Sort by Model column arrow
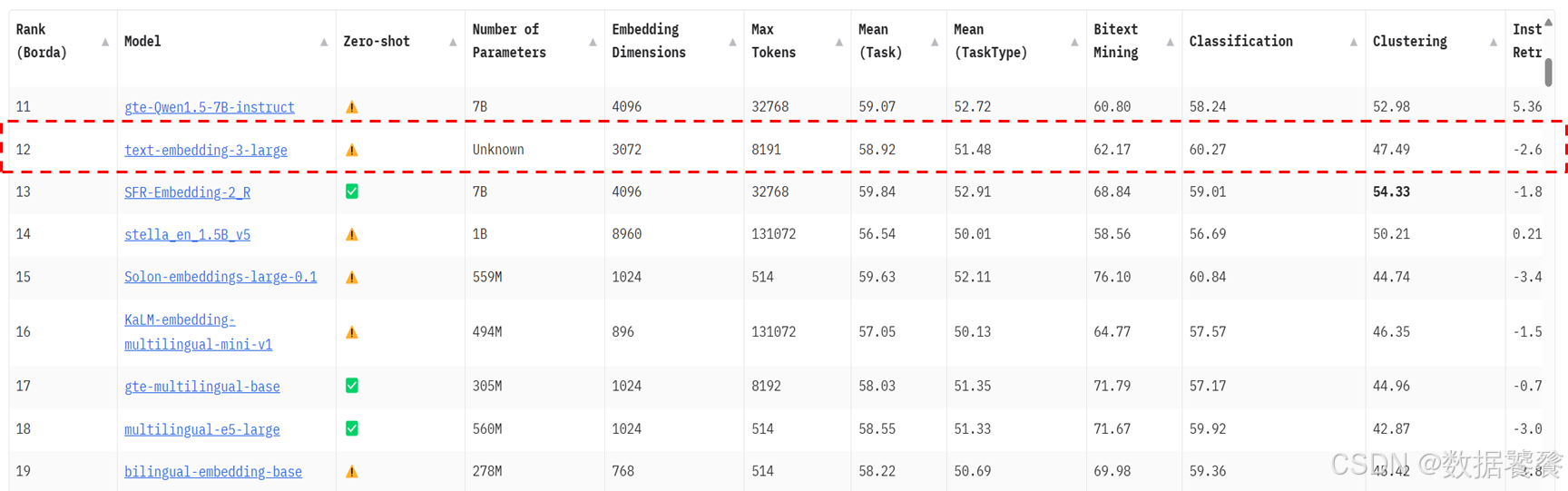 tap(324, 42)
